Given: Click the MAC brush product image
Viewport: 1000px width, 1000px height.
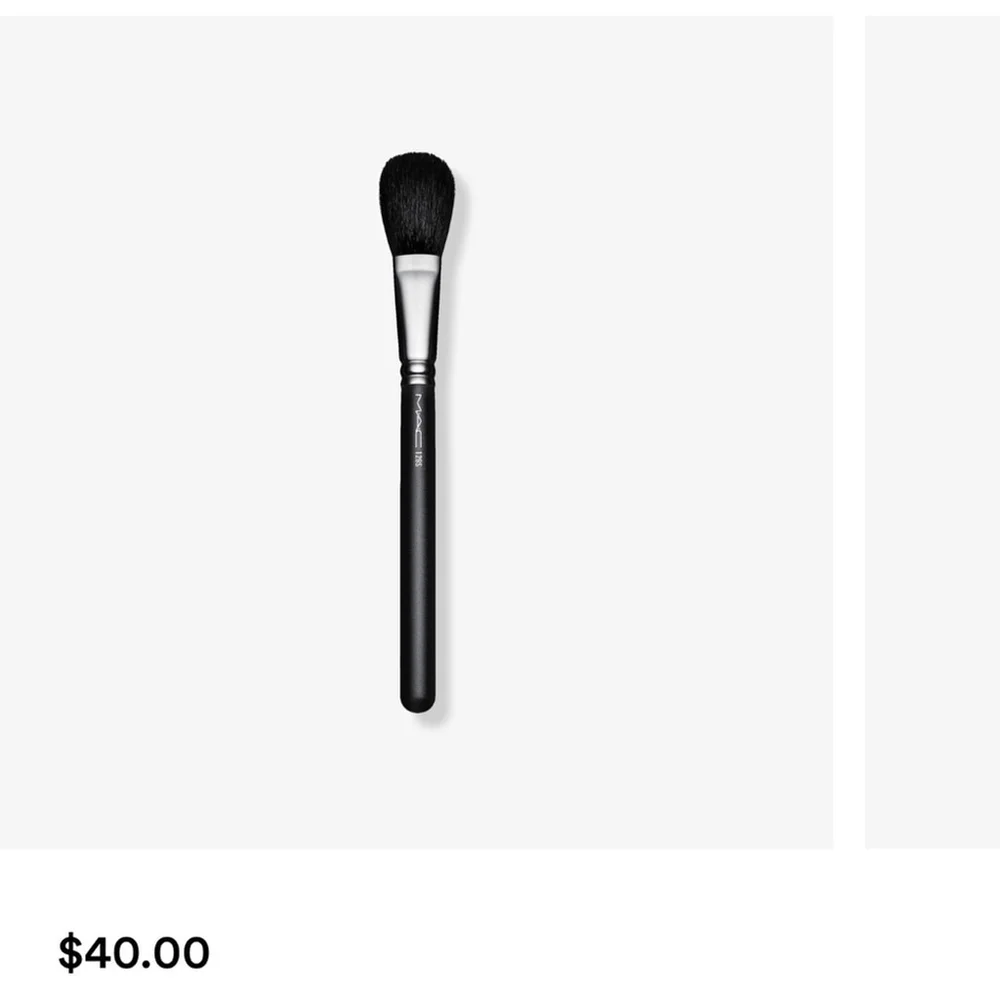Looking at the screenshot, I should pyautogui.click(x=416, y=432).
